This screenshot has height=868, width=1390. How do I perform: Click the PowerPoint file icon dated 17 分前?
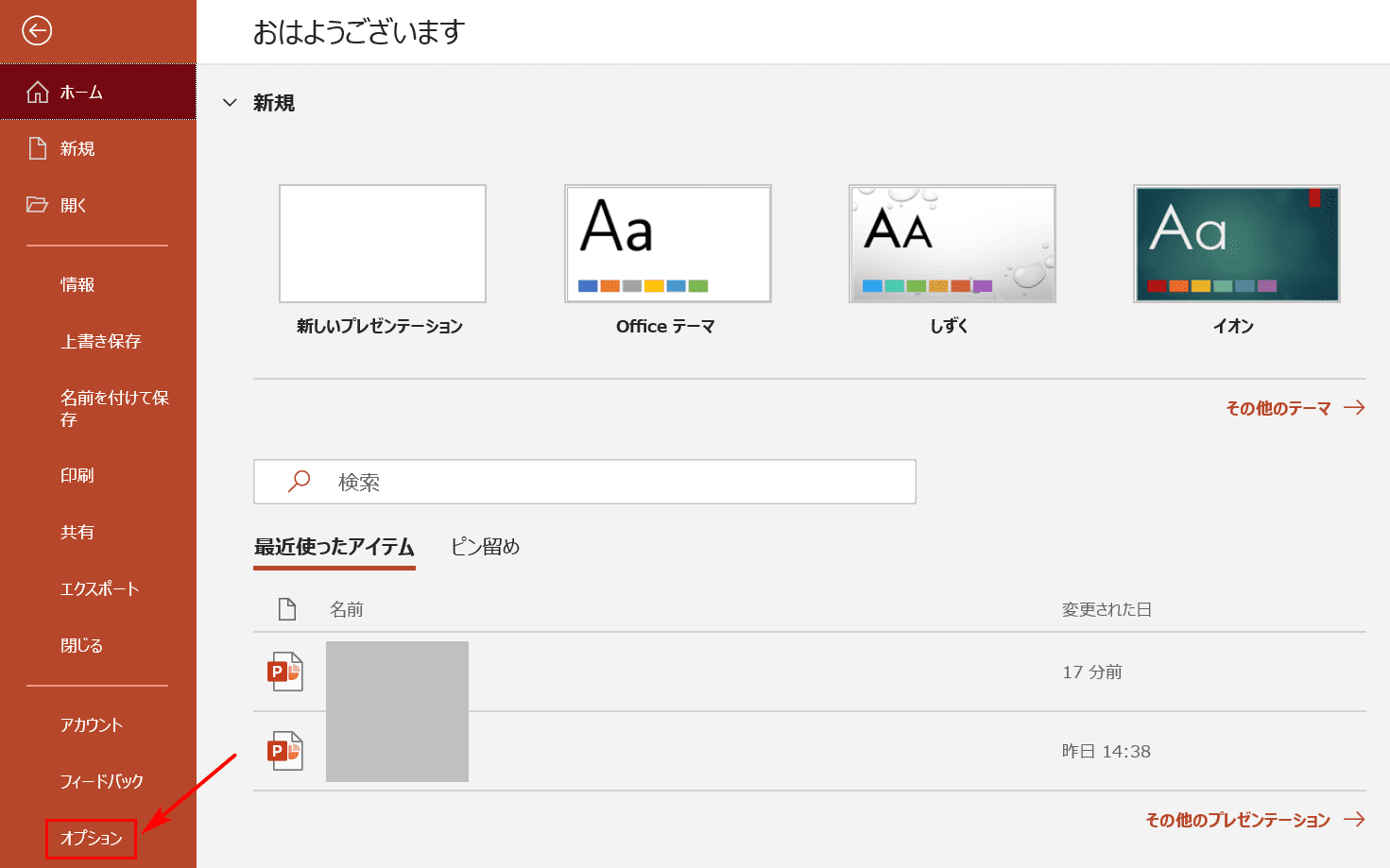pos(285,672)
